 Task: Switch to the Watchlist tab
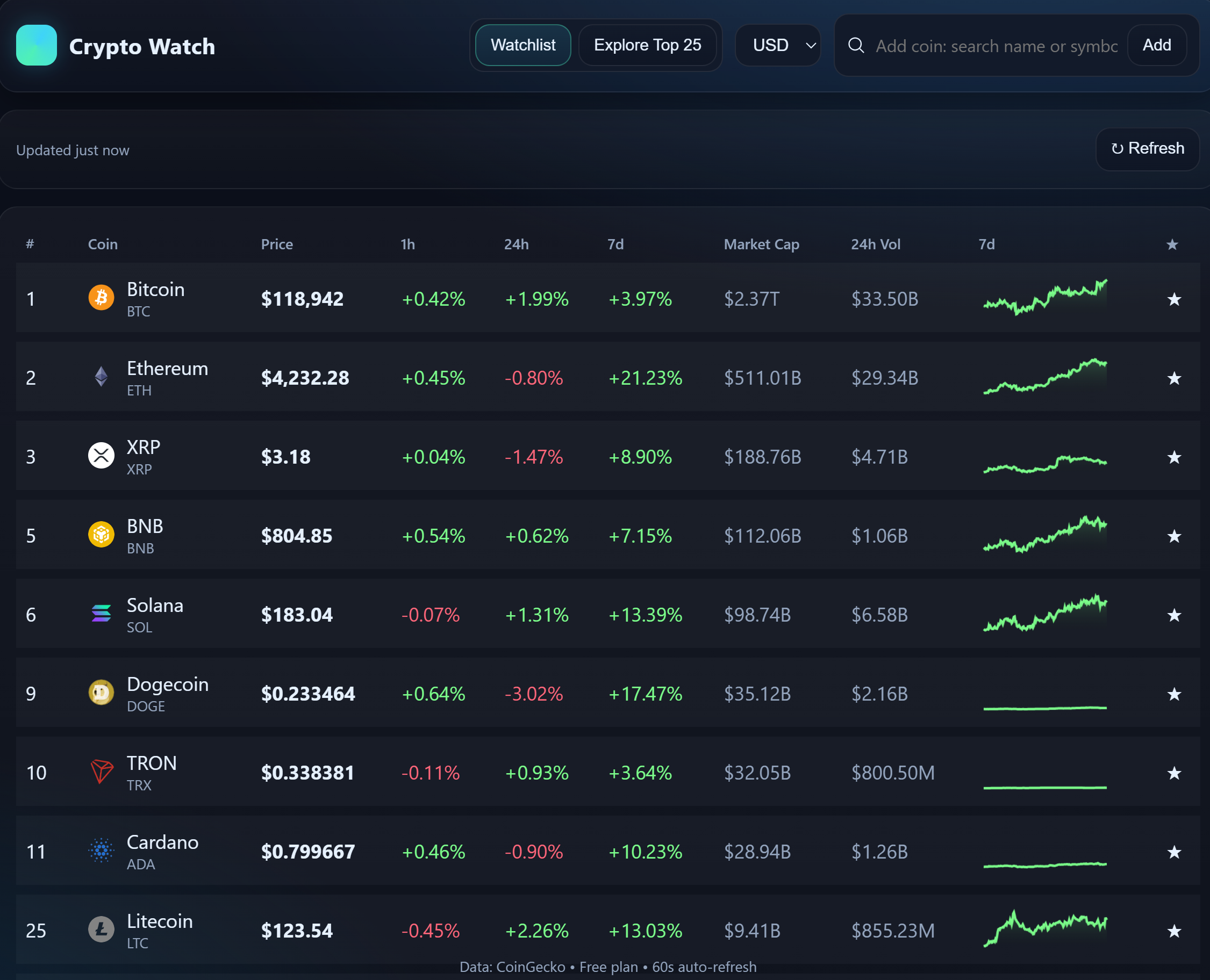point(523,45)
